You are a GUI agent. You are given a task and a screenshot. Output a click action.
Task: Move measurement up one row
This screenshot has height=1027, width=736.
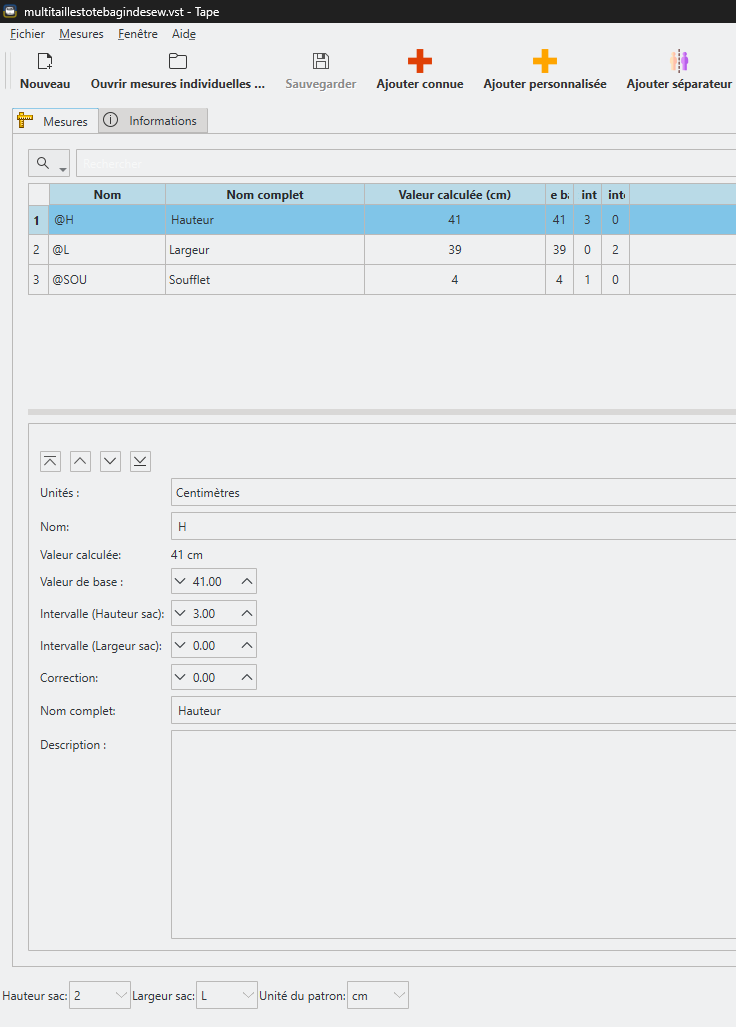pos(80,461)
